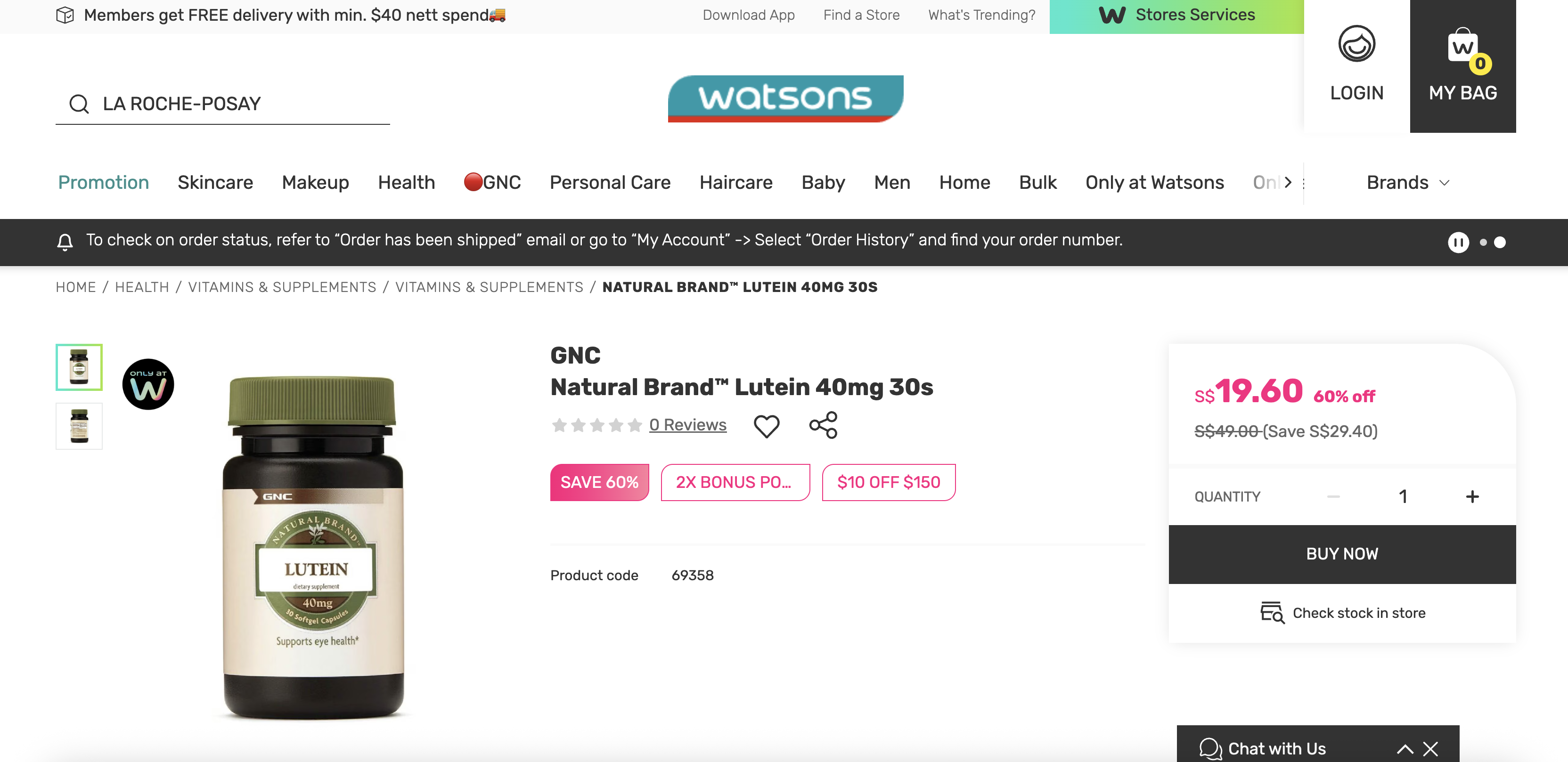1568x762 pixels.
Task: Click the share icon beside reviews
Action: coord(823,425)
